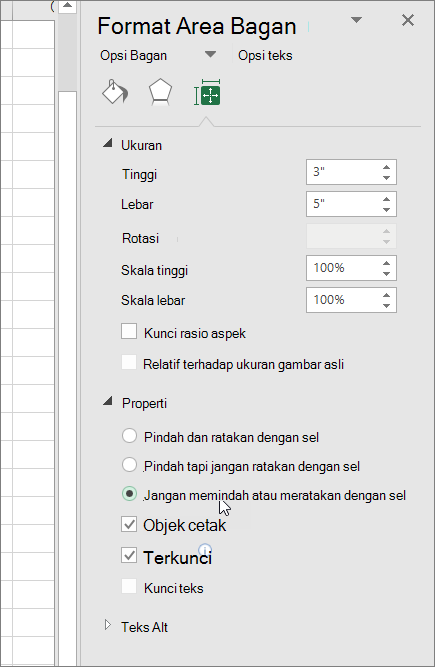Open the Fill & Line paint bucket tab

[x=115, y=92]
